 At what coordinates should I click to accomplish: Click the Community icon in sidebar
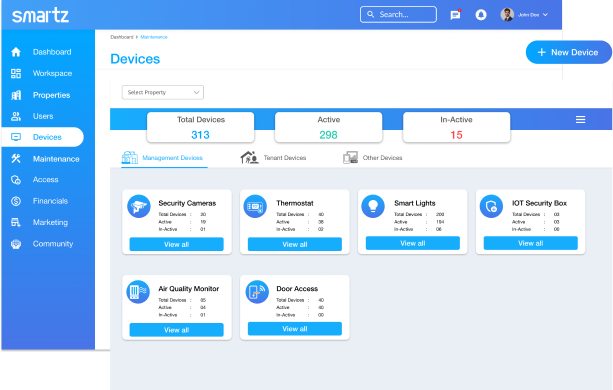tap(16, 244)
